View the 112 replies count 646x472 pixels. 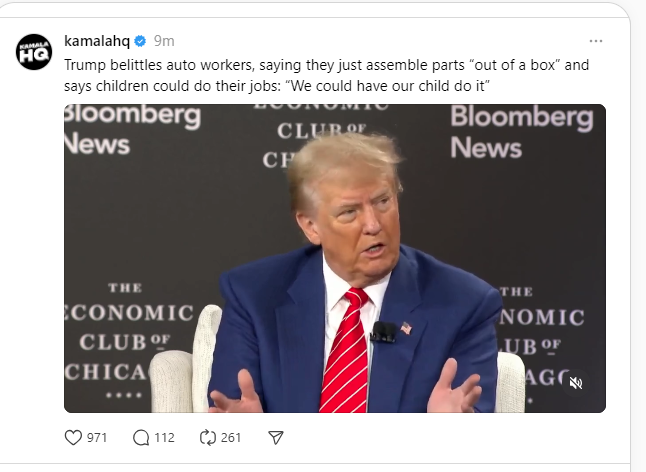tap(164, 438)
